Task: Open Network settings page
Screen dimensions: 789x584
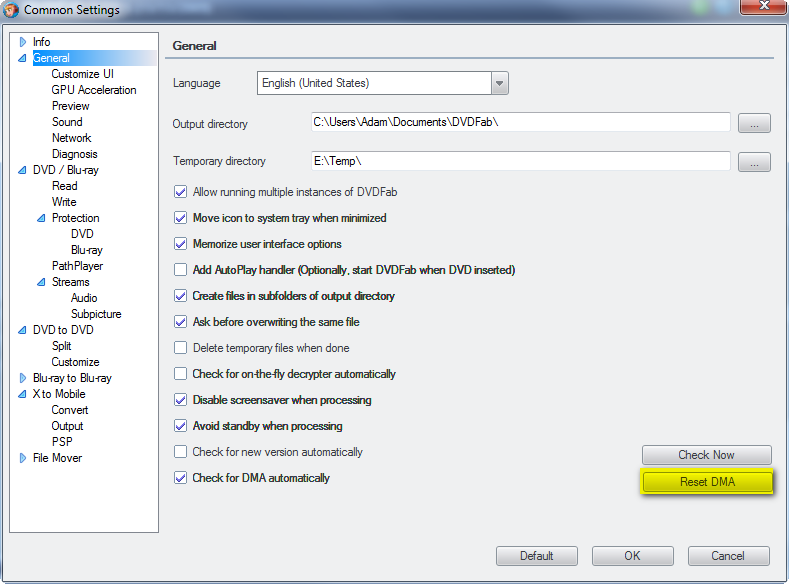Action: click(x=71, y=138)
